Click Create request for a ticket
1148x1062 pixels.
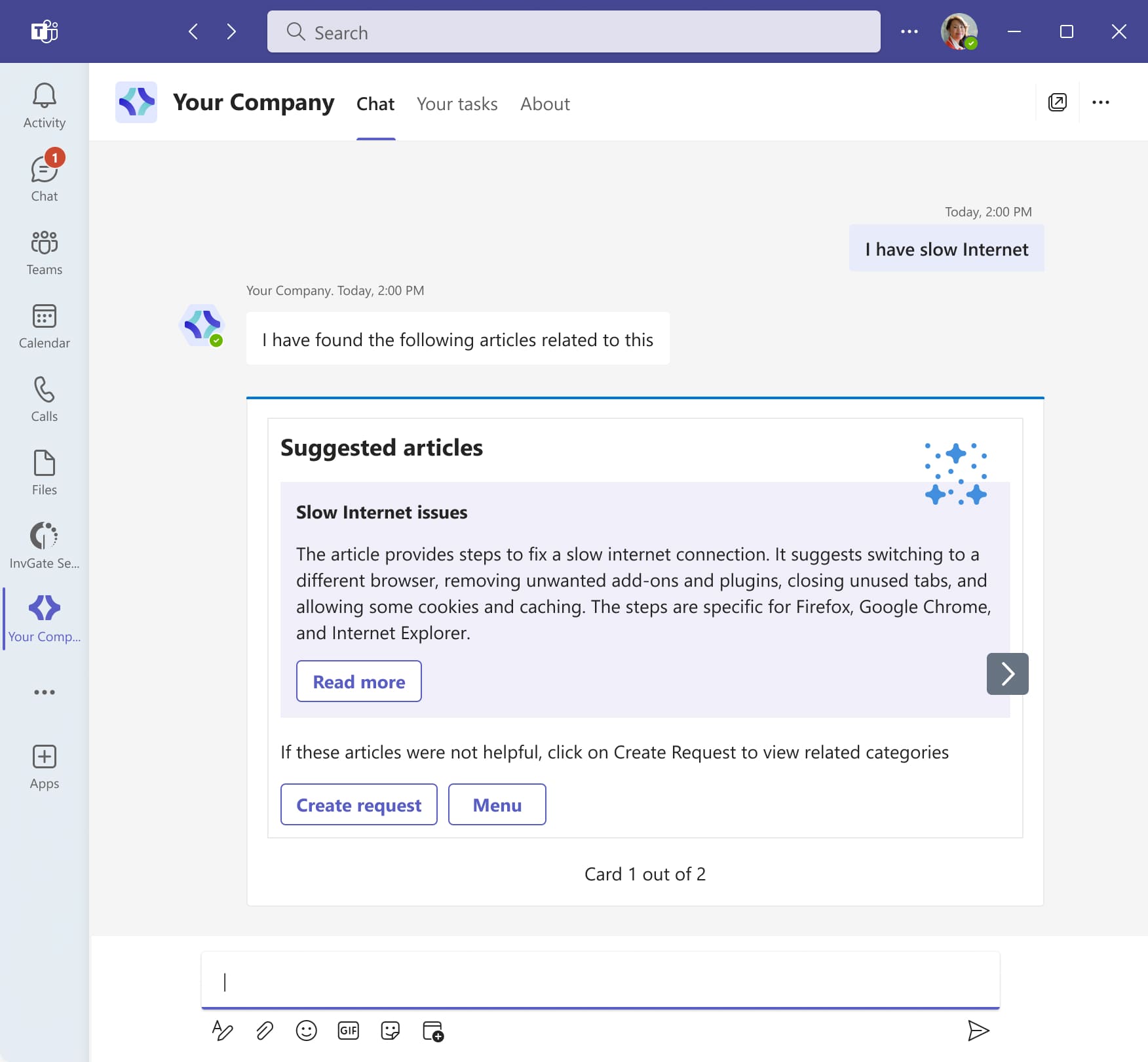pyautogui.click(x=358, y=804)
